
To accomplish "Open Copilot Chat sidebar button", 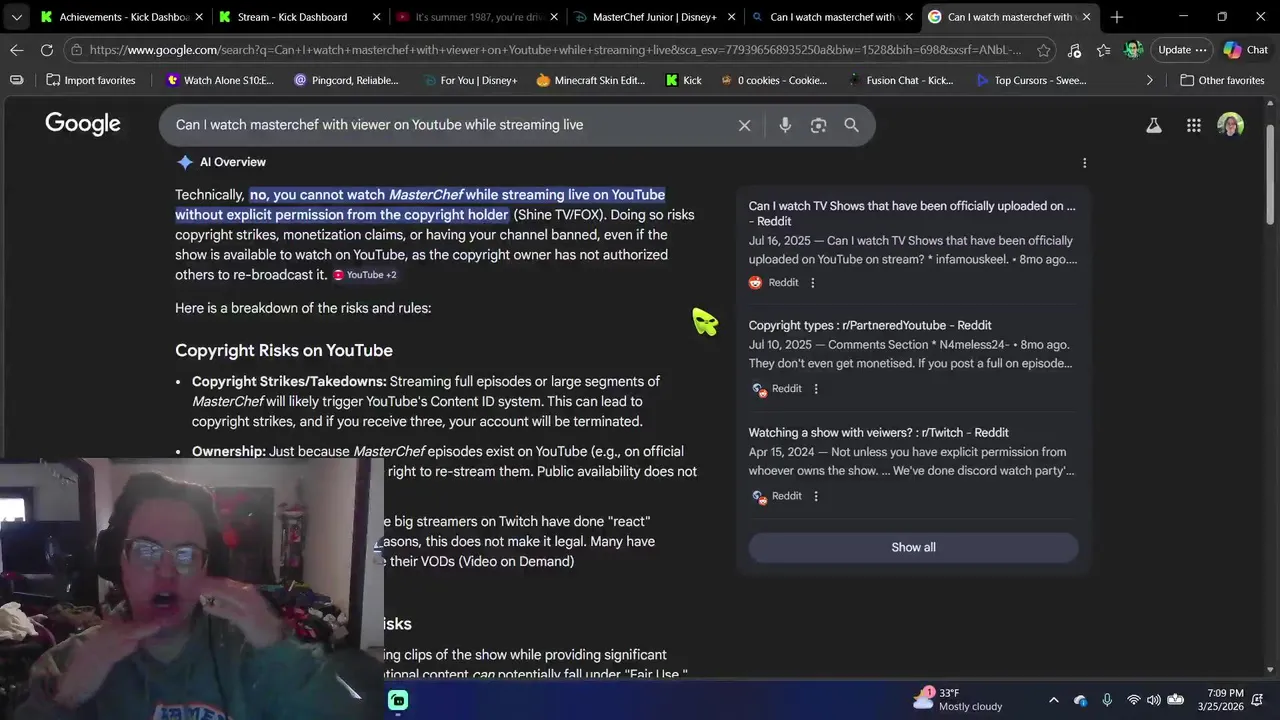I will (1246, 50).
